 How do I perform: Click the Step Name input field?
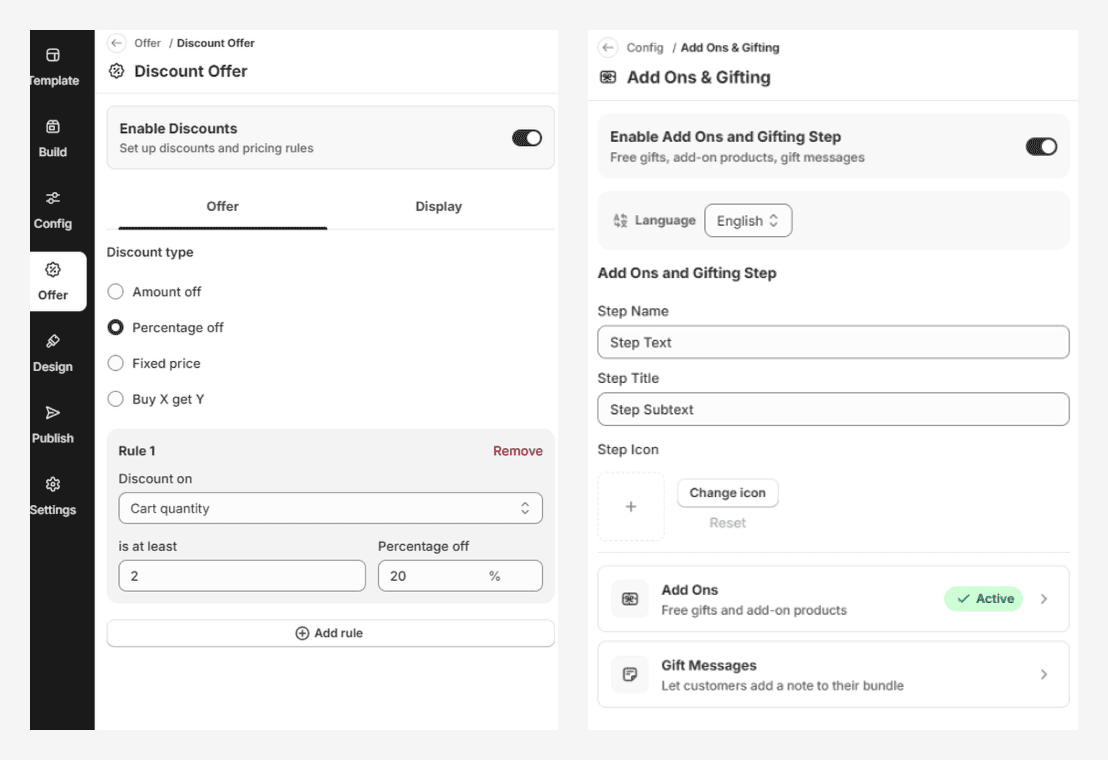point(833,342)
